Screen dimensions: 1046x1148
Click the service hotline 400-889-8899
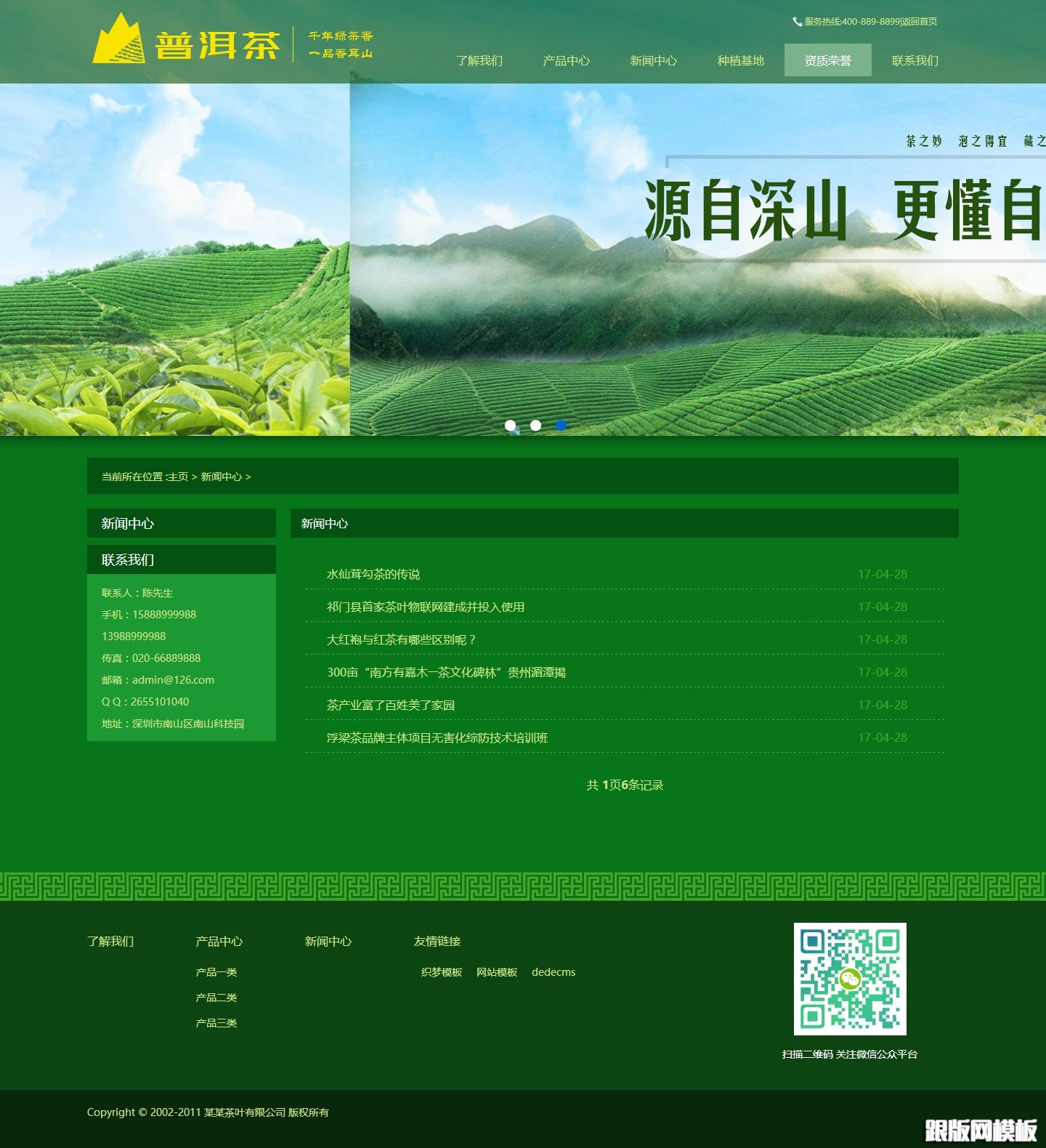(871, 22)
